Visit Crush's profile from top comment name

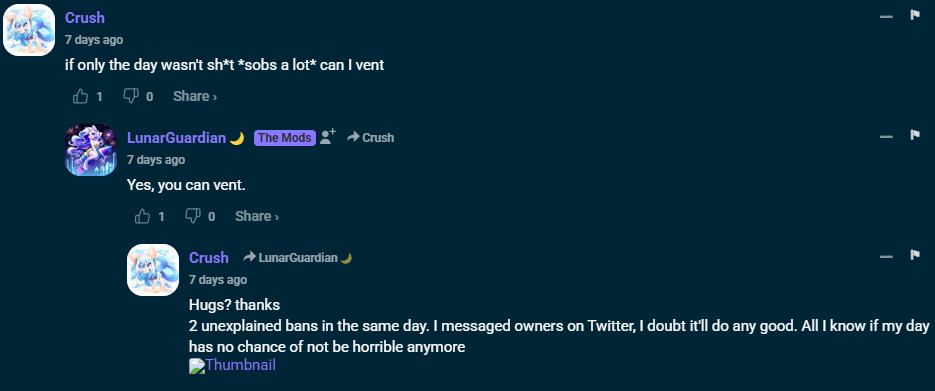[85, 18]
